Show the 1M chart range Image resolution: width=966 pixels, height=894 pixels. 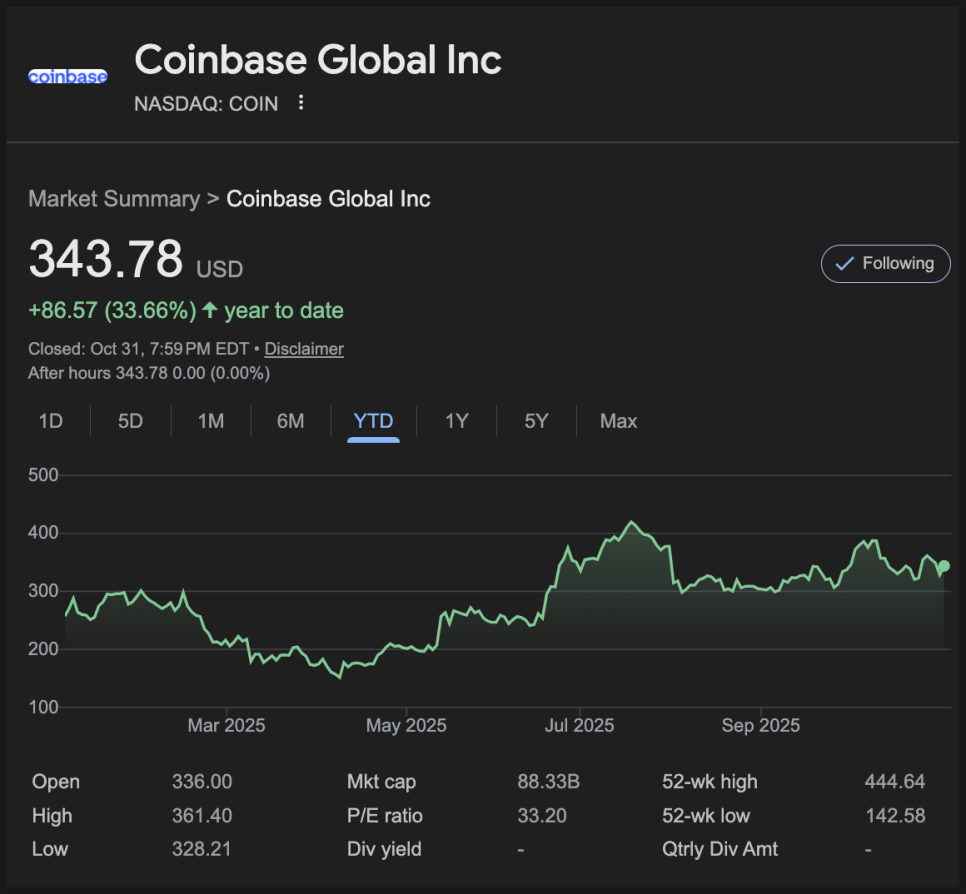pos(211,421)
